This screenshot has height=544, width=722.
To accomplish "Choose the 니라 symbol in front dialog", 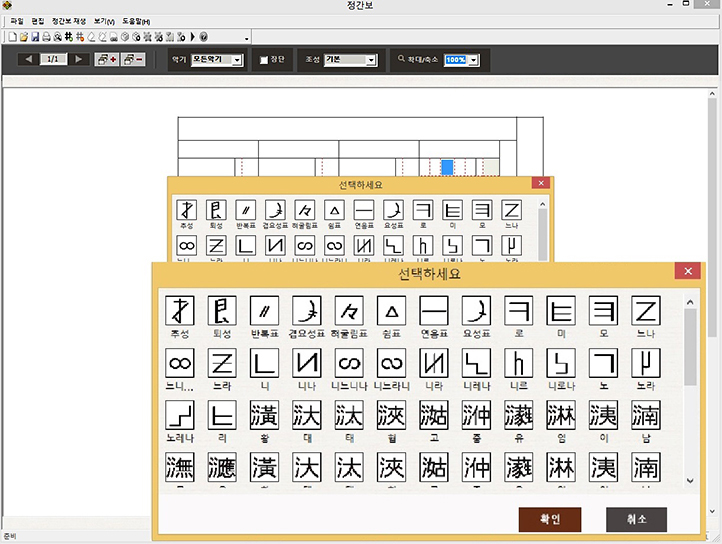I will coord(434,363).
